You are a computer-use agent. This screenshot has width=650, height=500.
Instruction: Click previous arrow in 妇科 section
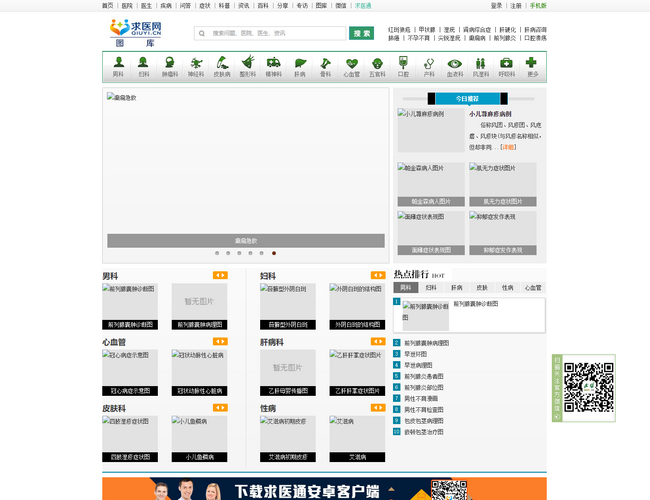[374, 275]
